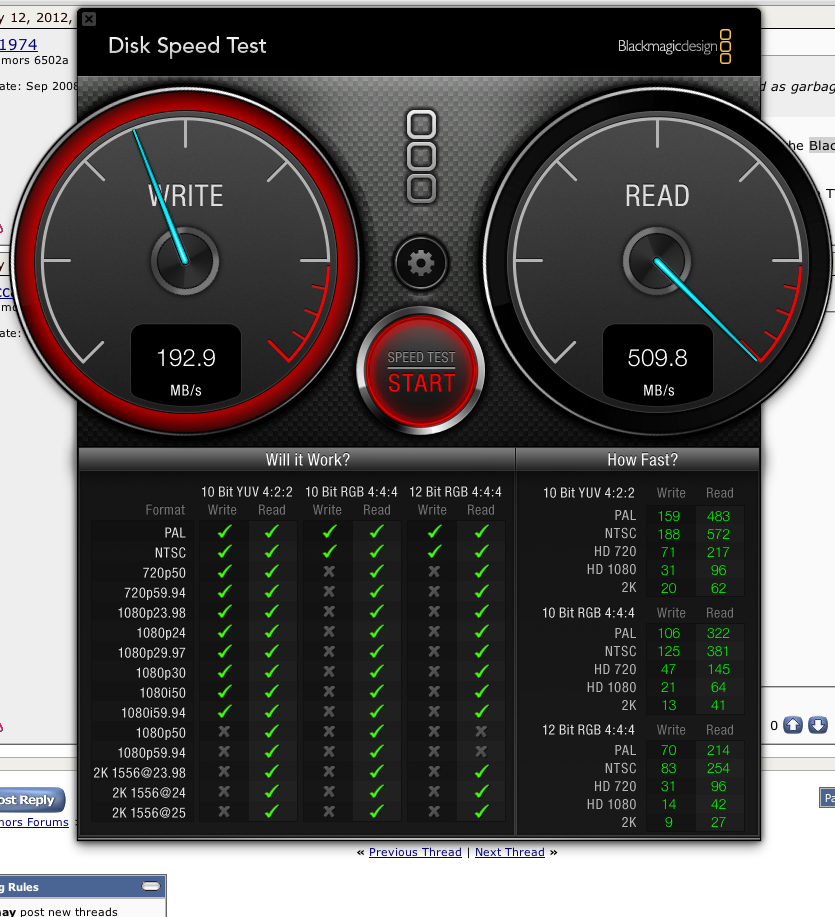Click the 1080p23.98 format row label

151,613
